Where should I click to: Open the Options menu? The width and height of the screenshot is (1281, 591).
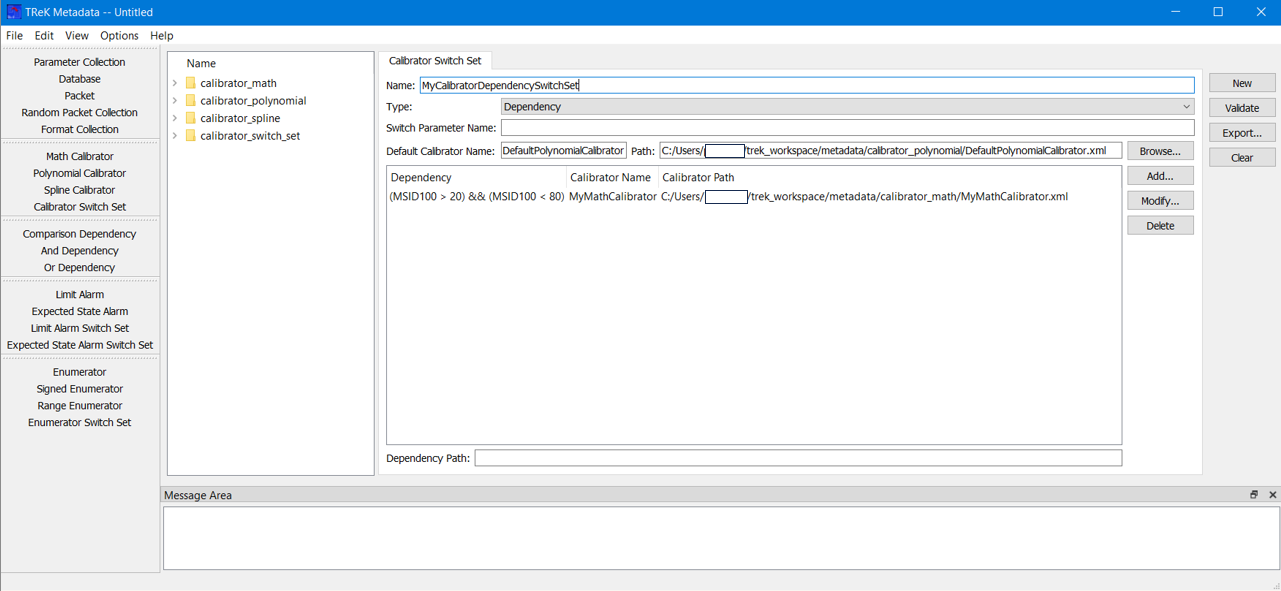119,35
